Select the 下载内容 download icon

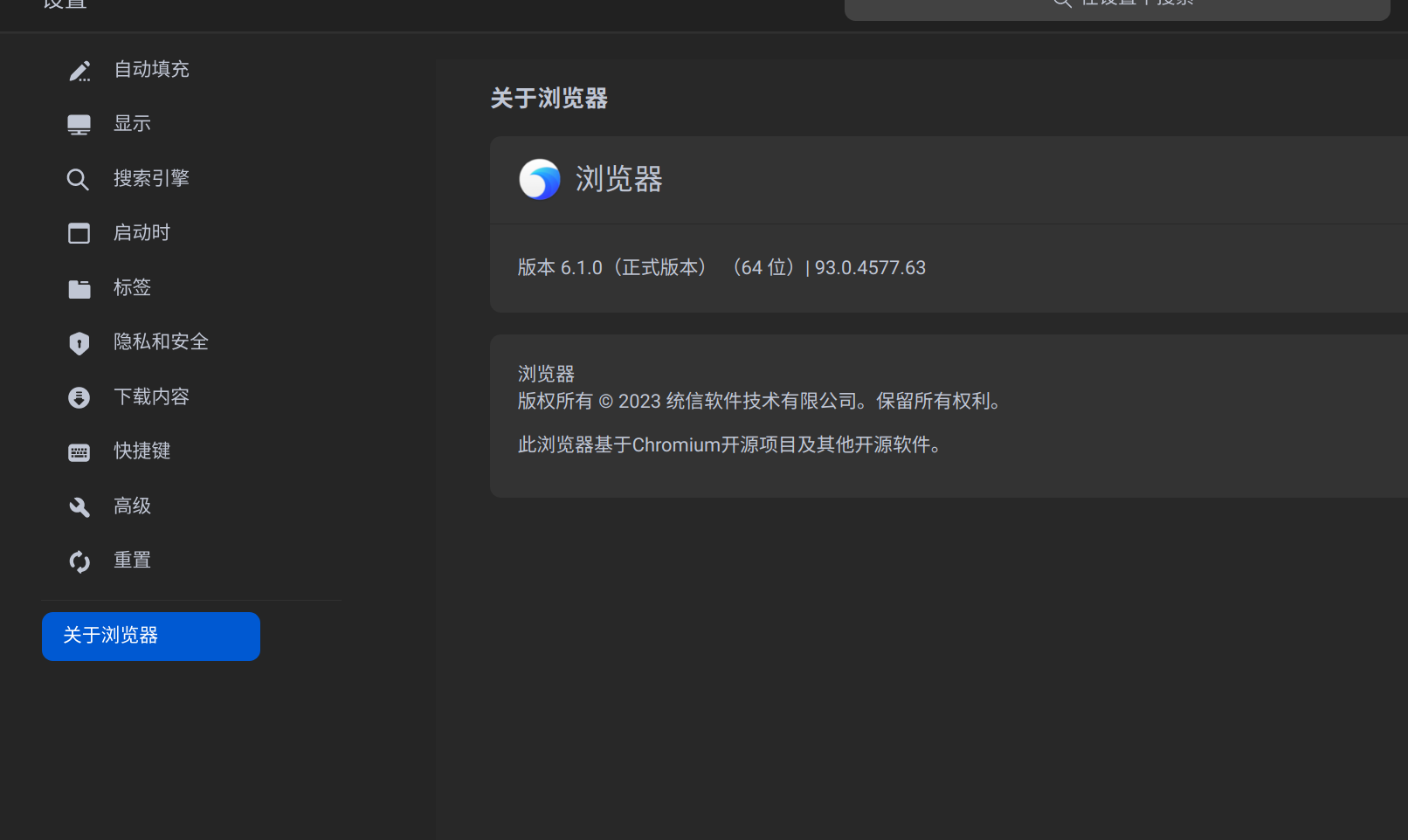[79, 396]
